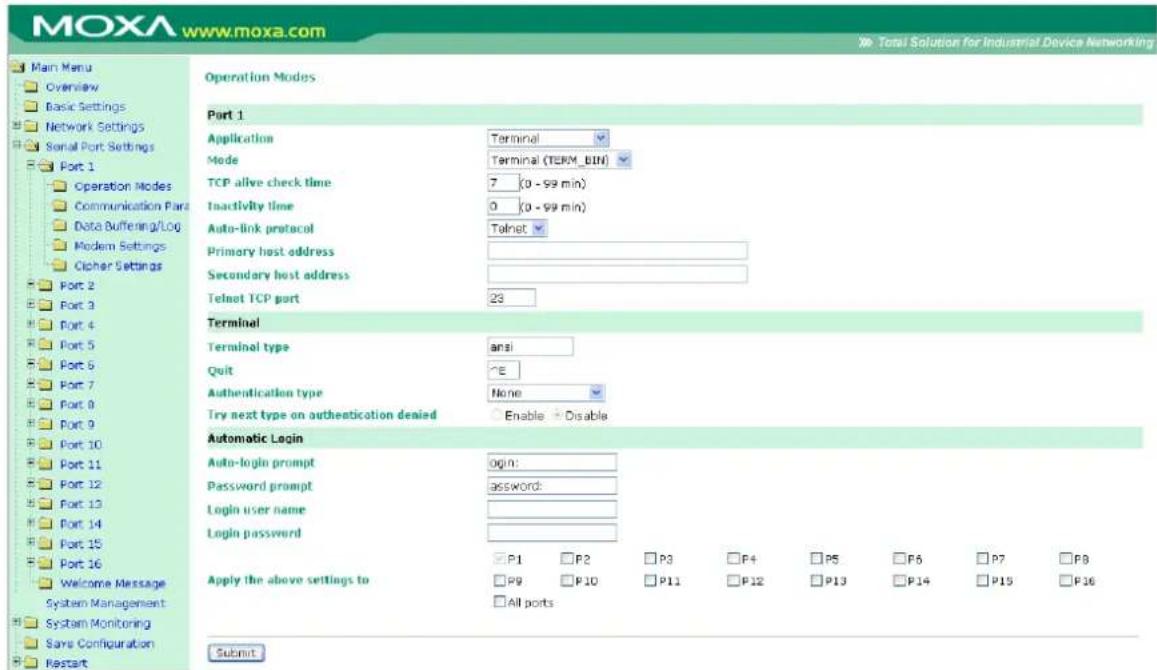Image resolution: width=1157 pixels, height=670 pixels.
Task: Click the Network Settings folder icon
Action: [x=31, y=127]
